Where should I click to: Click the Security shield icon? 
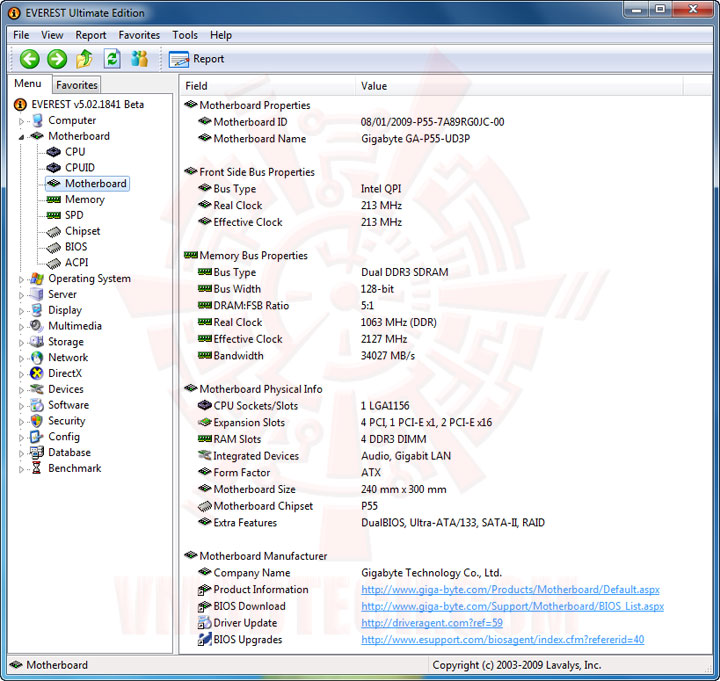pyautogui.click(x=37, y=421)
